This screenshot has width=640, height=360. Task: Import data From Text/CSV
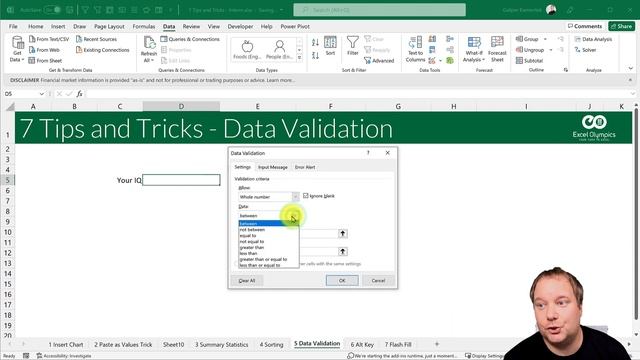coord(49,39)
